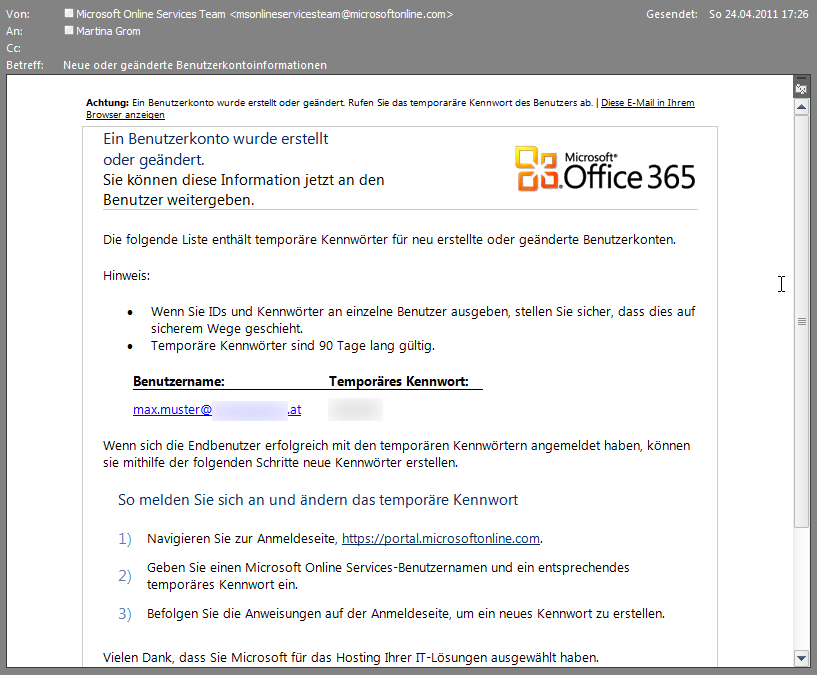Click the presence indicator beside Microsoft Online Services Team
817x675 pixels.
point(69,13)
